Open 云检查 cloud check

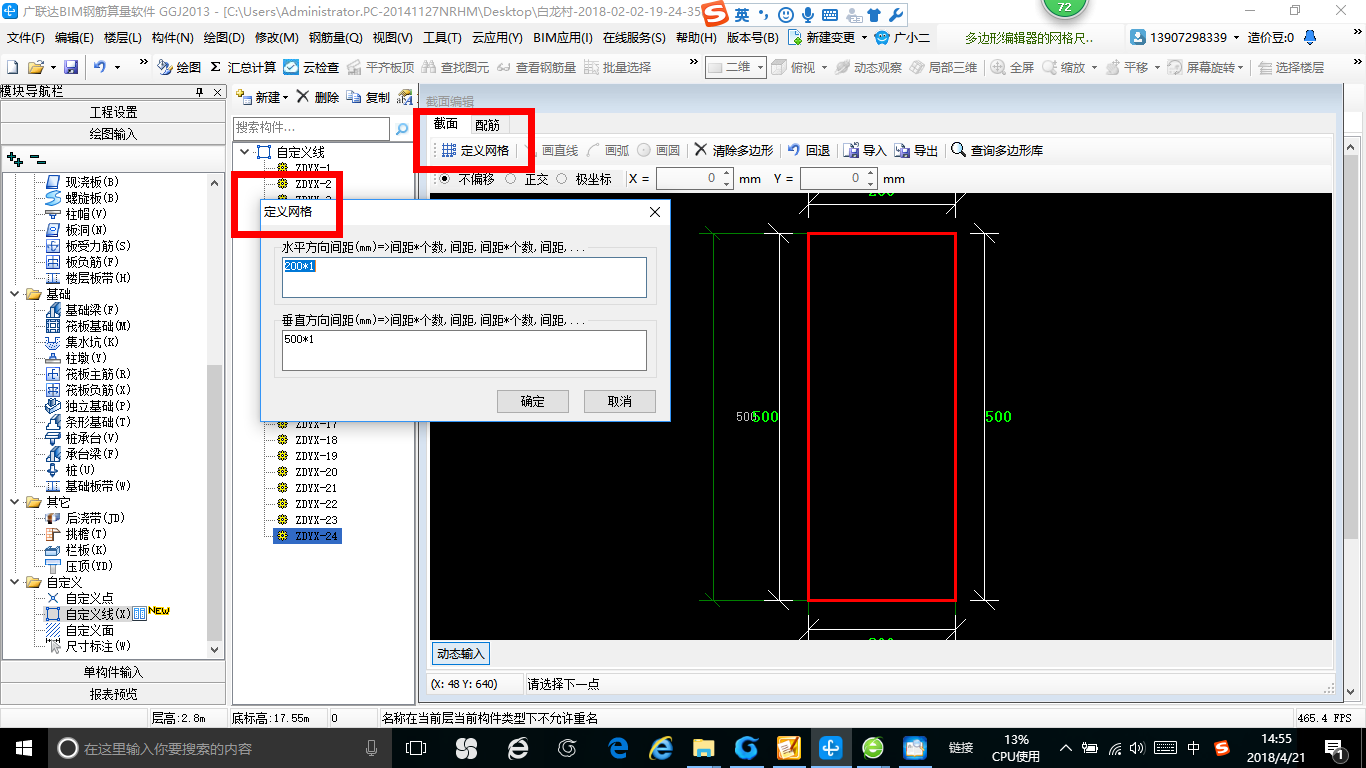311,67
